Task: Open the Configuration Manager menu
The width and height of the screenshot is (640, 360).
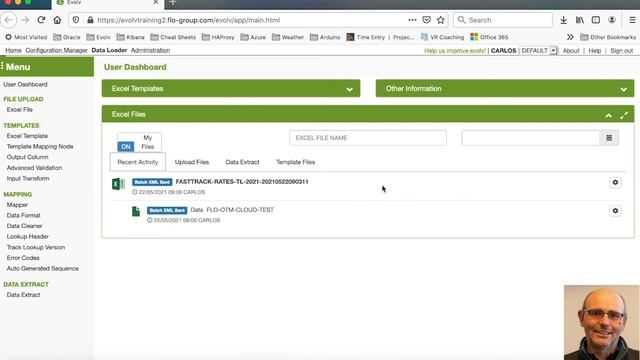Action: pos(56,50)
